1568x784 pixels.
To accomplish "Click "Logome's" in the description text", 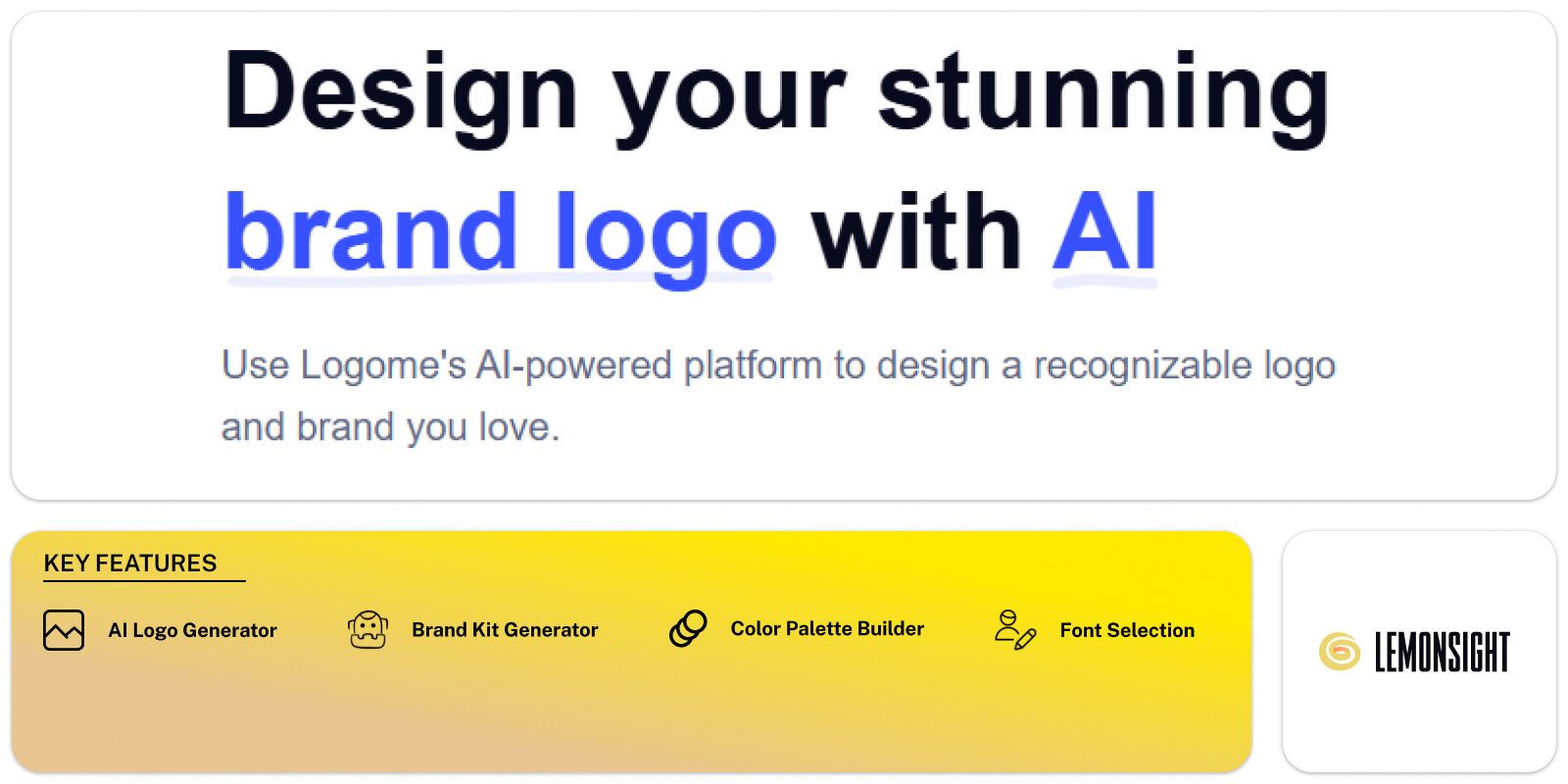I will click(x=382, y=366).
